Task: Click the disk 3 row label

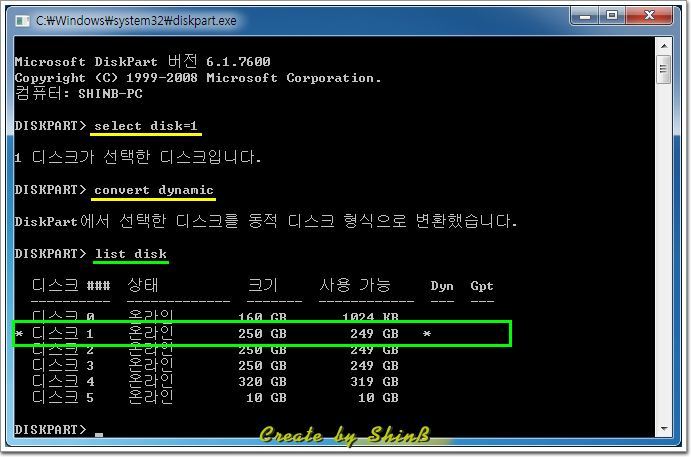Action: (63, 365)
